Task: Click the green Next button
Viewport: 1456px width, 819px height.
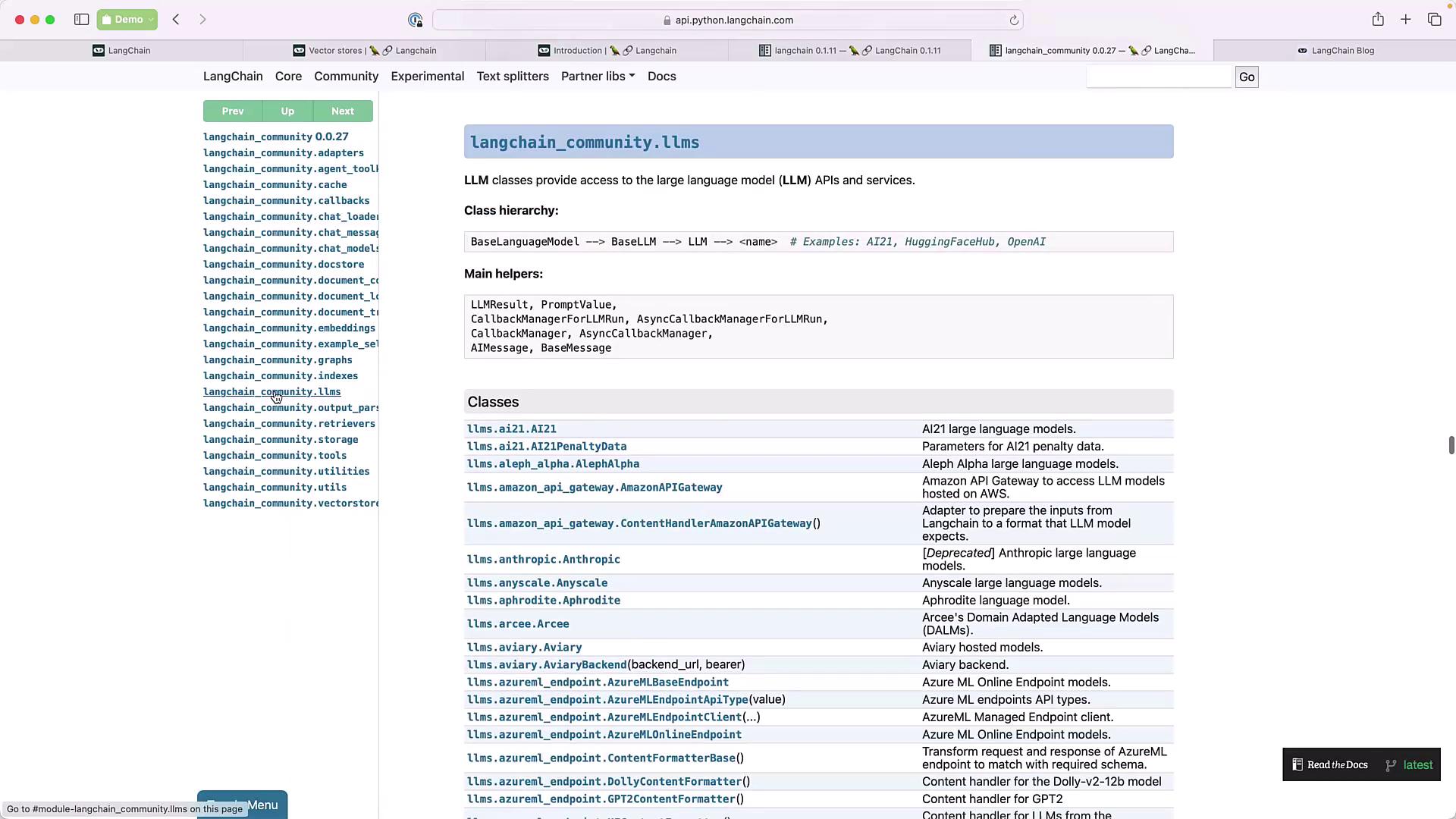Action: [343, 111]
